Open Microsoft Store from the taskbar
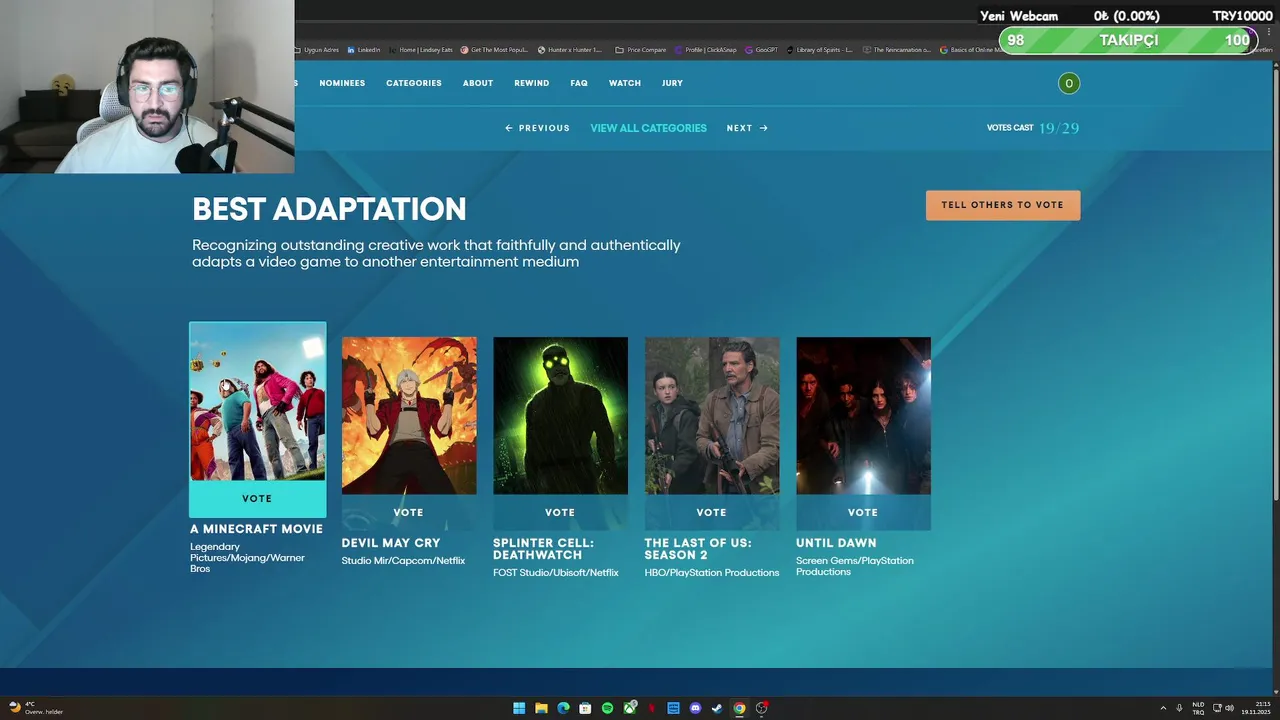The height and width of the screenshot is (720, 1280). click(585, 708)
